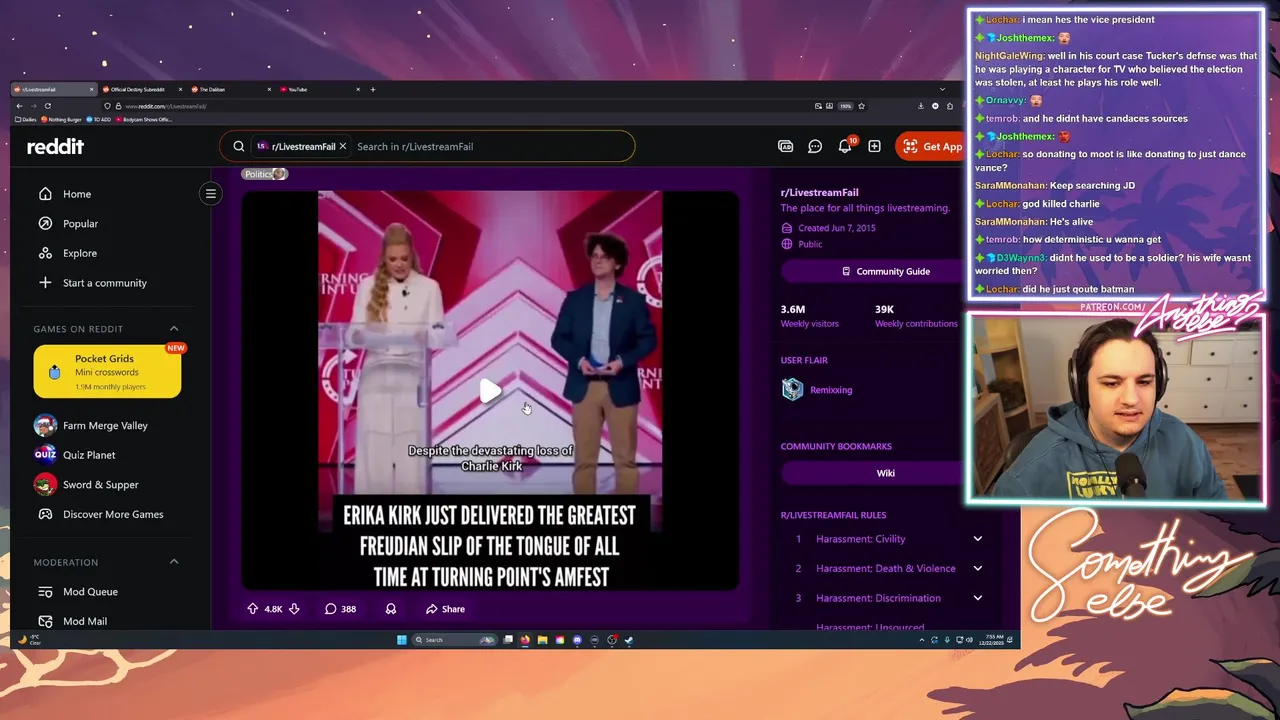Open the Nothing Burger bookmark
The image size is (1280, 720).
(x=61, y=119)
